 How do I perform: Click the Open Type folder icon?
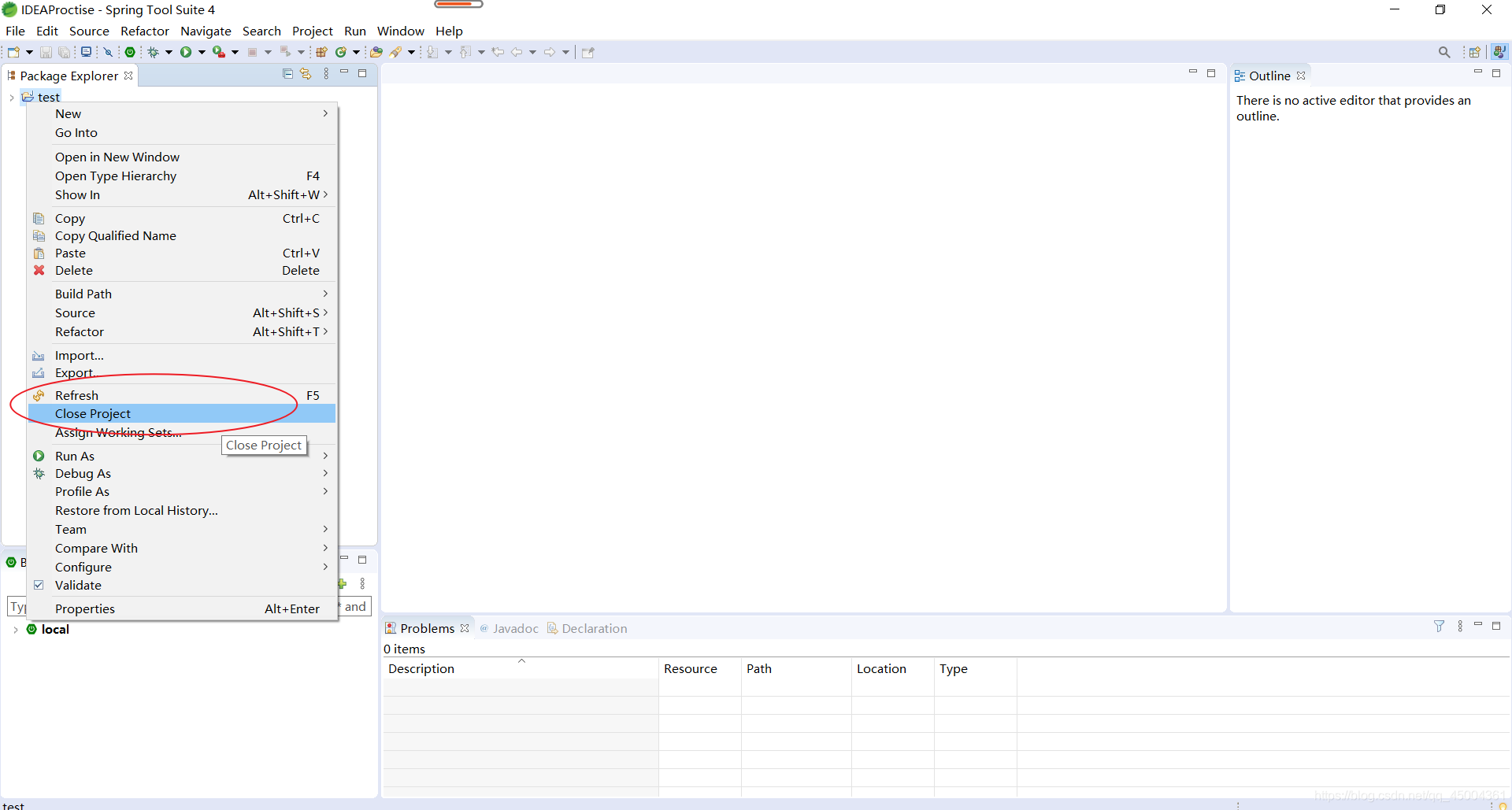[x=376, y=52]
